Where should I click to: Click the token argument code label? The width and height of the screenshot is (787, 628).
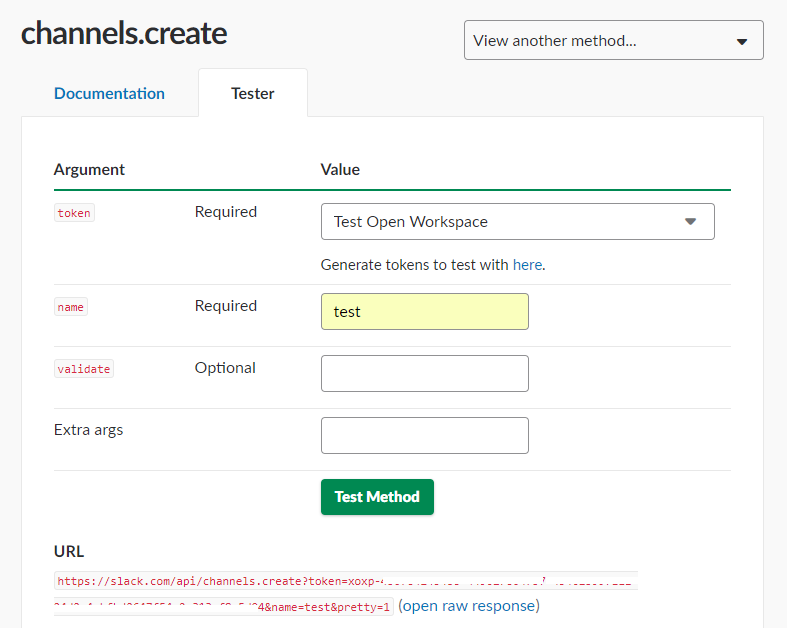[x=74, y=213]
